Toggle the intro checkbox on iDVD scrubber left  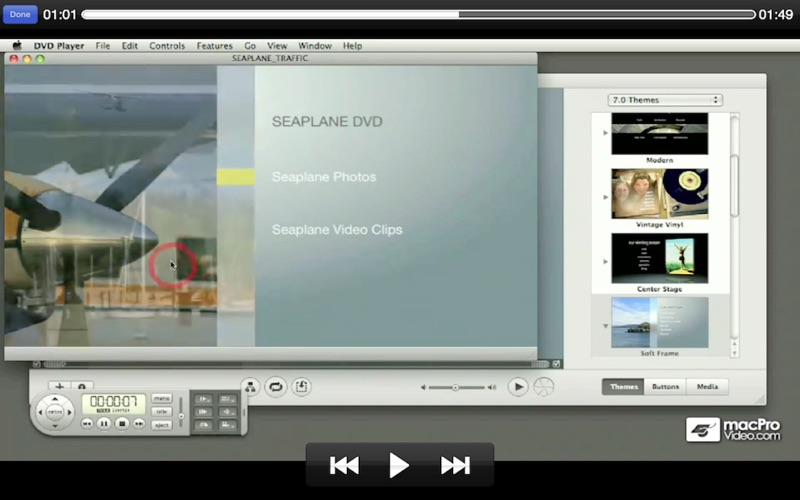pyautogui.click(x=36, y=364)
